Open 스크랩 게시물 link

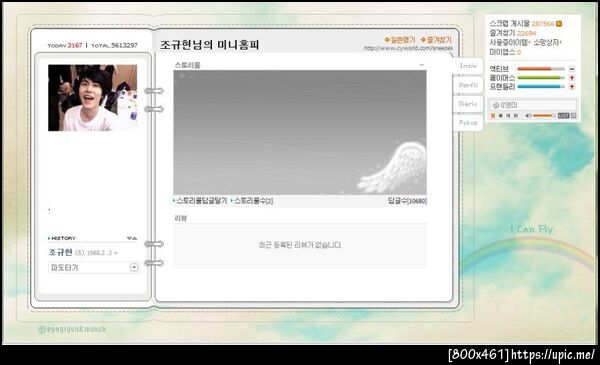click(509, 24)
